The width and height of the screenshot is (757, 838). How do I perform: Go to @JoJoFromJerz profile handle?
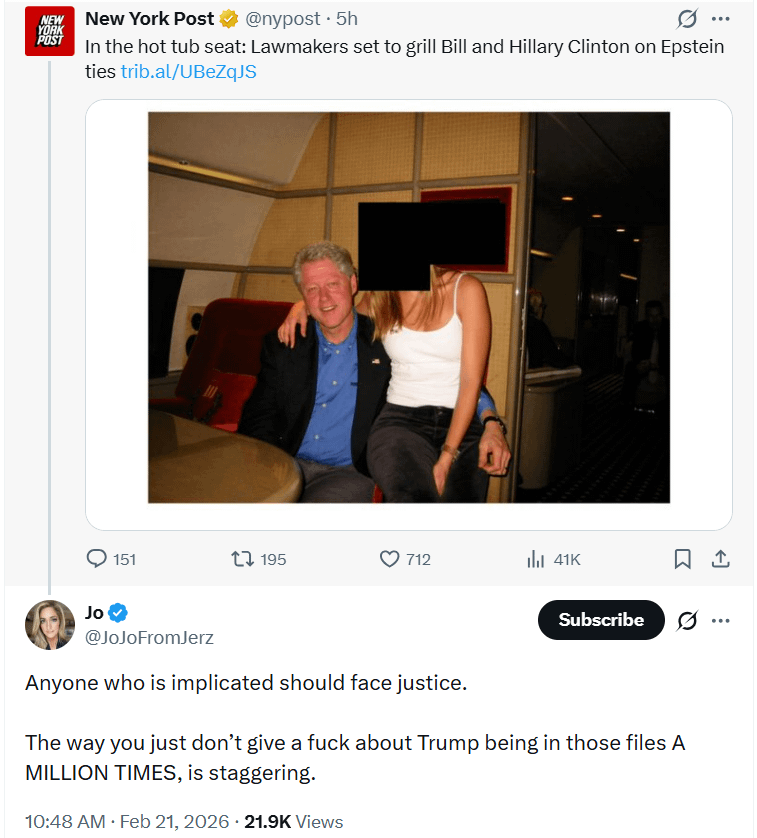(149, 638)
